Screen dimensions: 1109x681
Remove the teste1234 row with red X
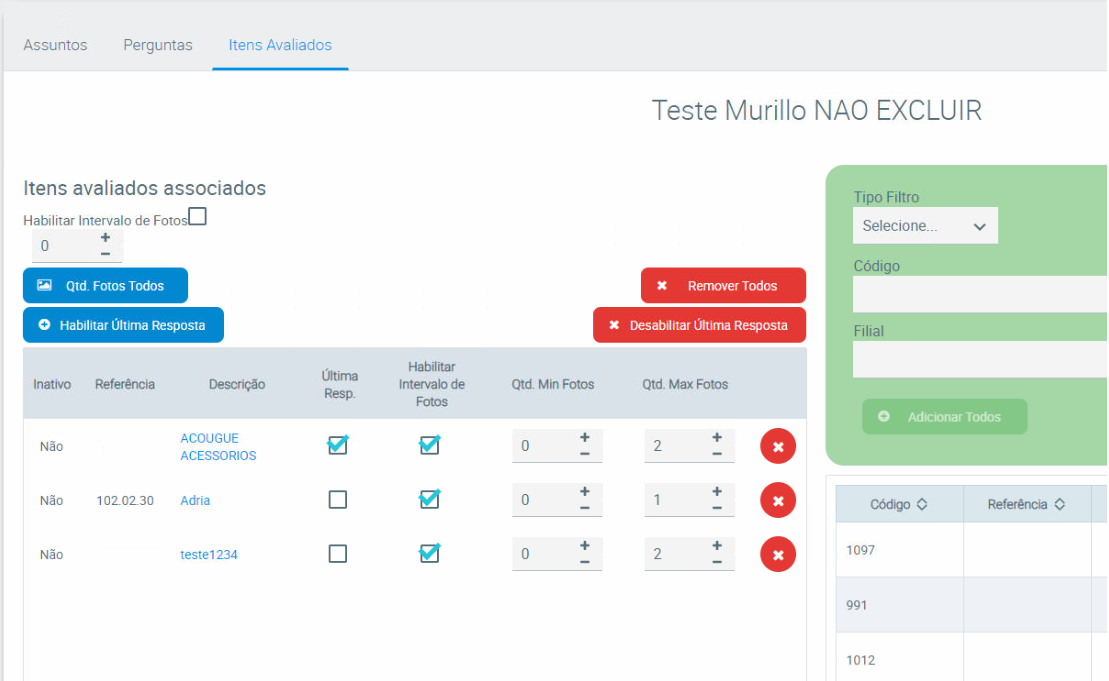pos(777,554)
